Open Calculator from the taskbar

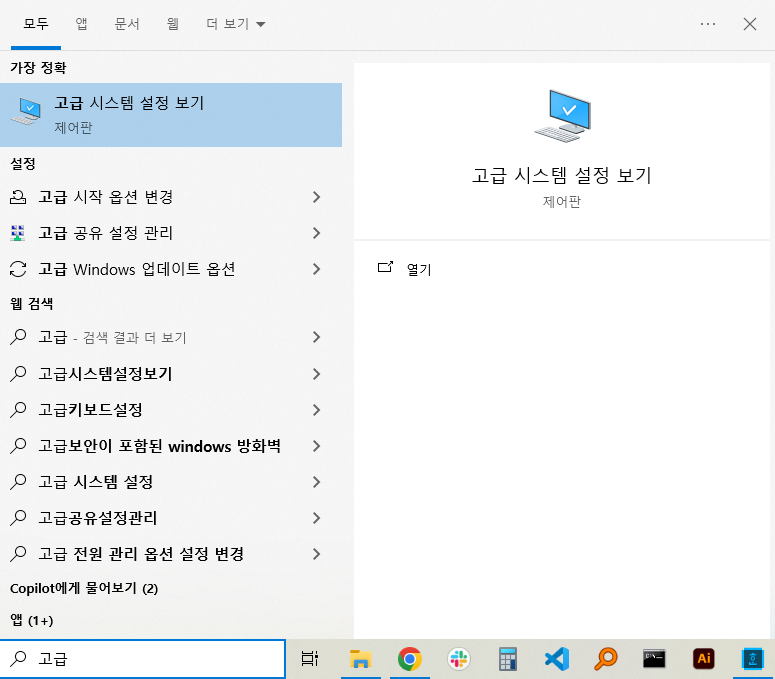(x=508, y=659)
